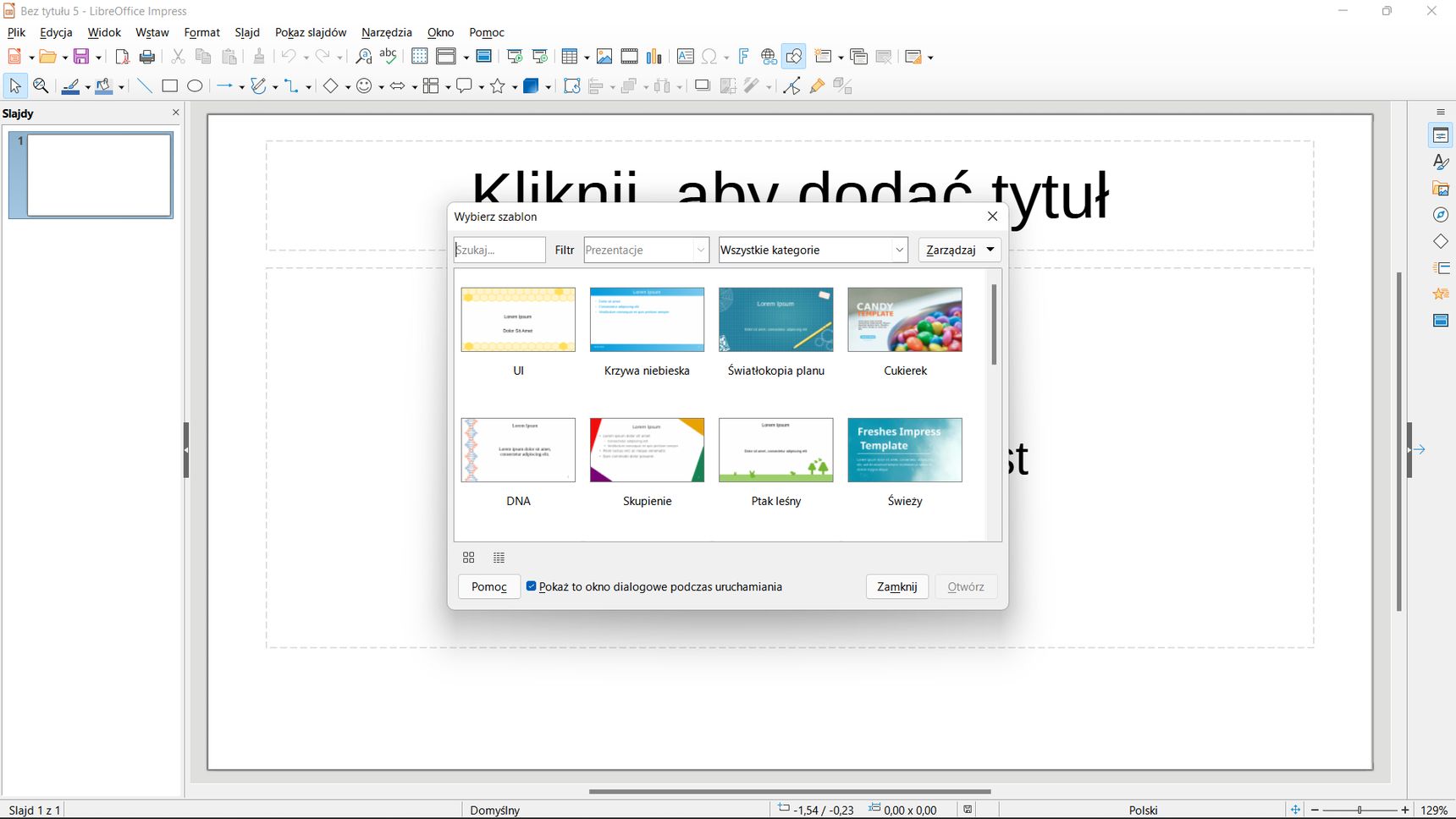Click the Start from First Slide icon
The height and width of the screenshot is (819, 1456).
pyautogui.click(x=515, y=57)
